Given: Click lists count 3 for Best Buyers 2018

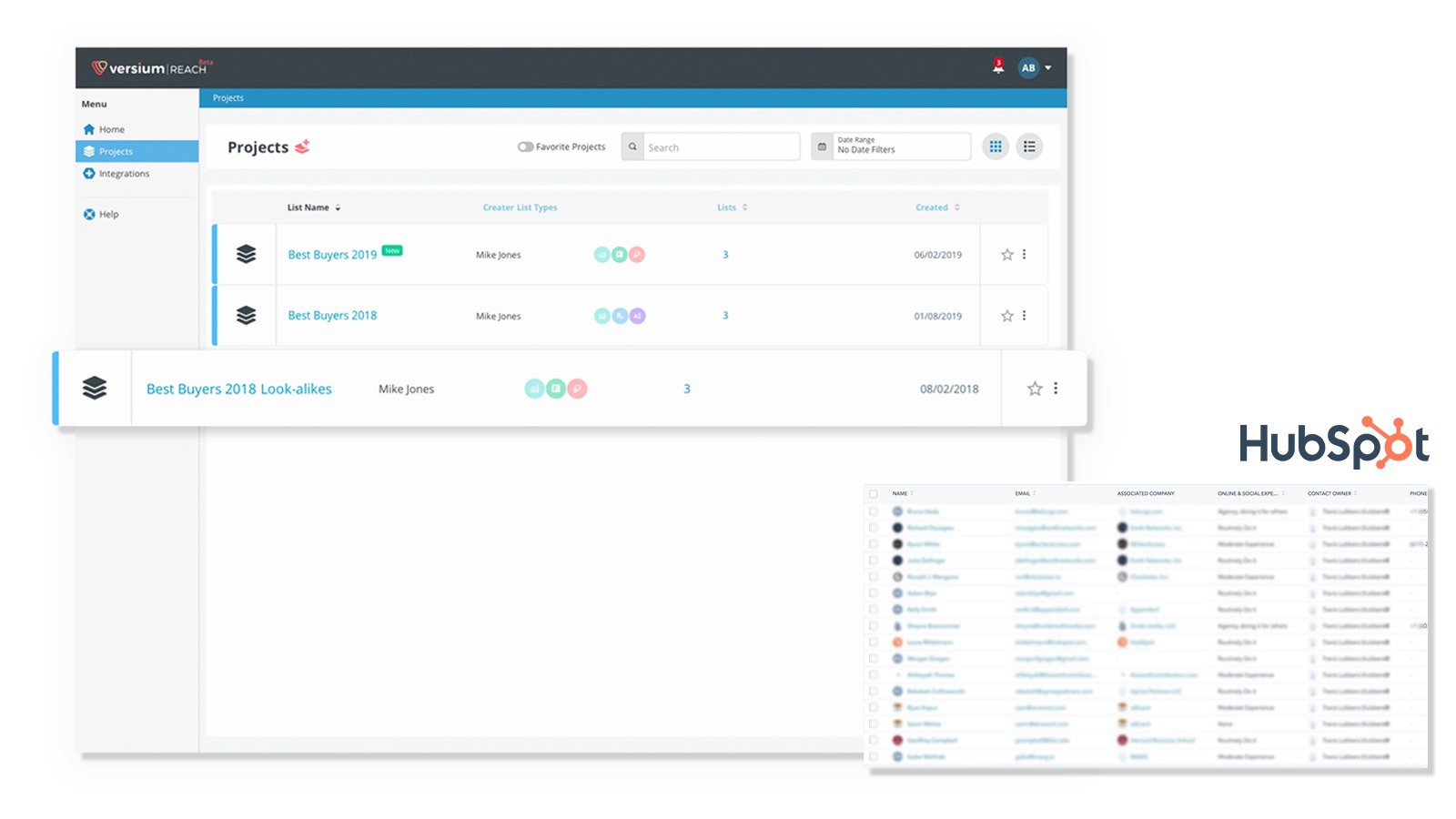Looking at the screenshot, I should 725,316.
